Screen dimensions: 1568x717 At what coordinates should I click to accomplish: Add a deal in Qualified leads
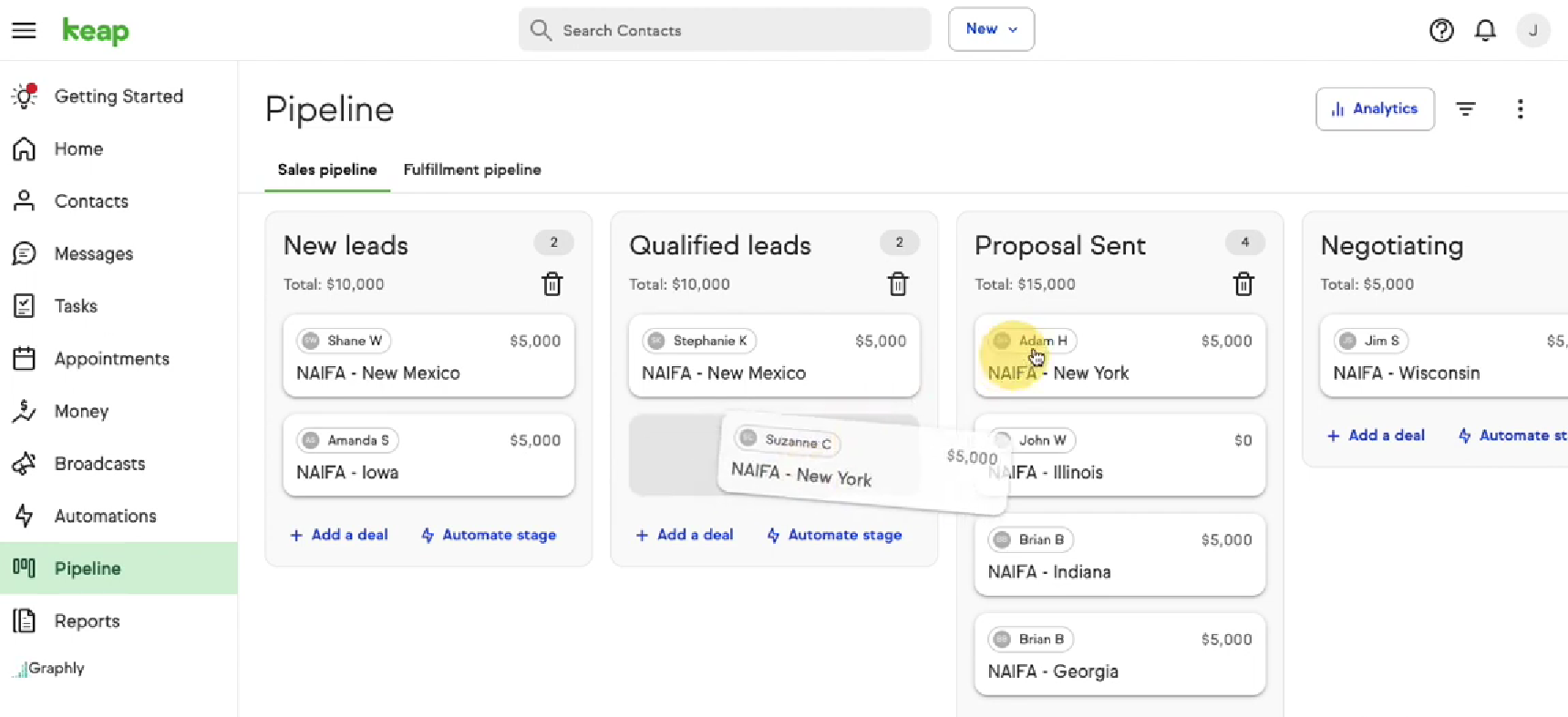click(x=685, y=535)
